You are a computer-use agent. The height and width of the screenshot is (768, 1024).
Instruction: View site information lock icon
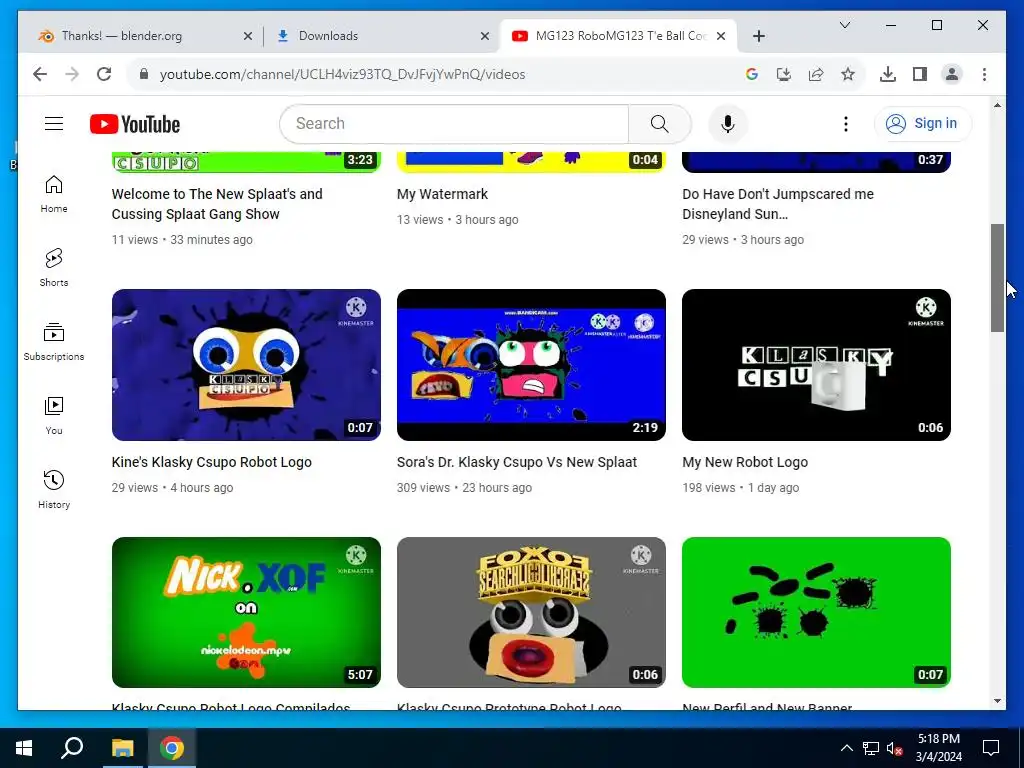(x=144, y=74)
